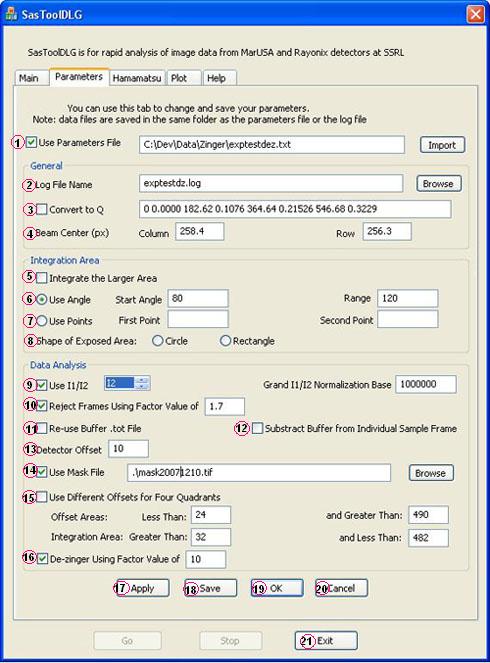Click Grand I1/I2 Normalization Base field
Screen dimensions: 490x663
(426, 384)
